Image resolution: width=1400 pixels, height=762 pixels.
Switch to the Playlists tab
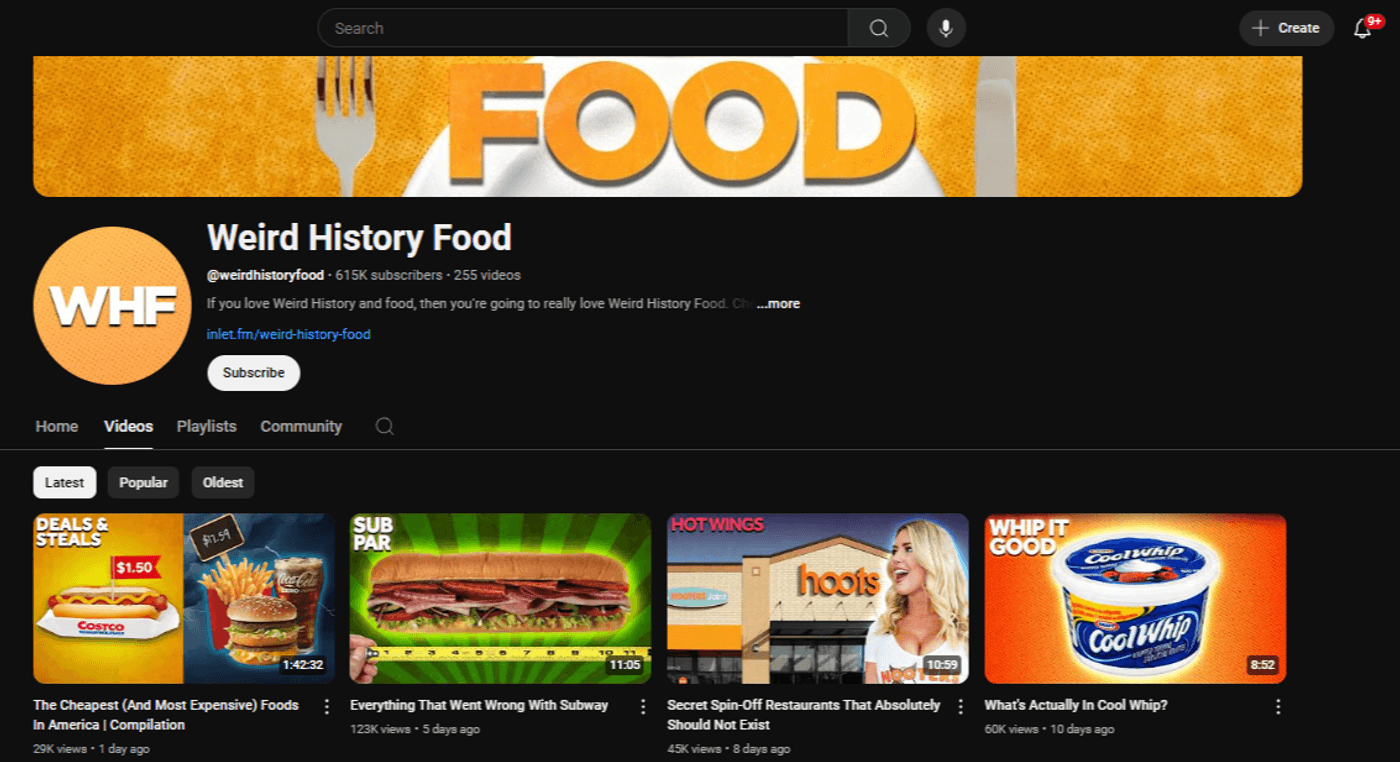pyautogui.click(x=206, y=426)
